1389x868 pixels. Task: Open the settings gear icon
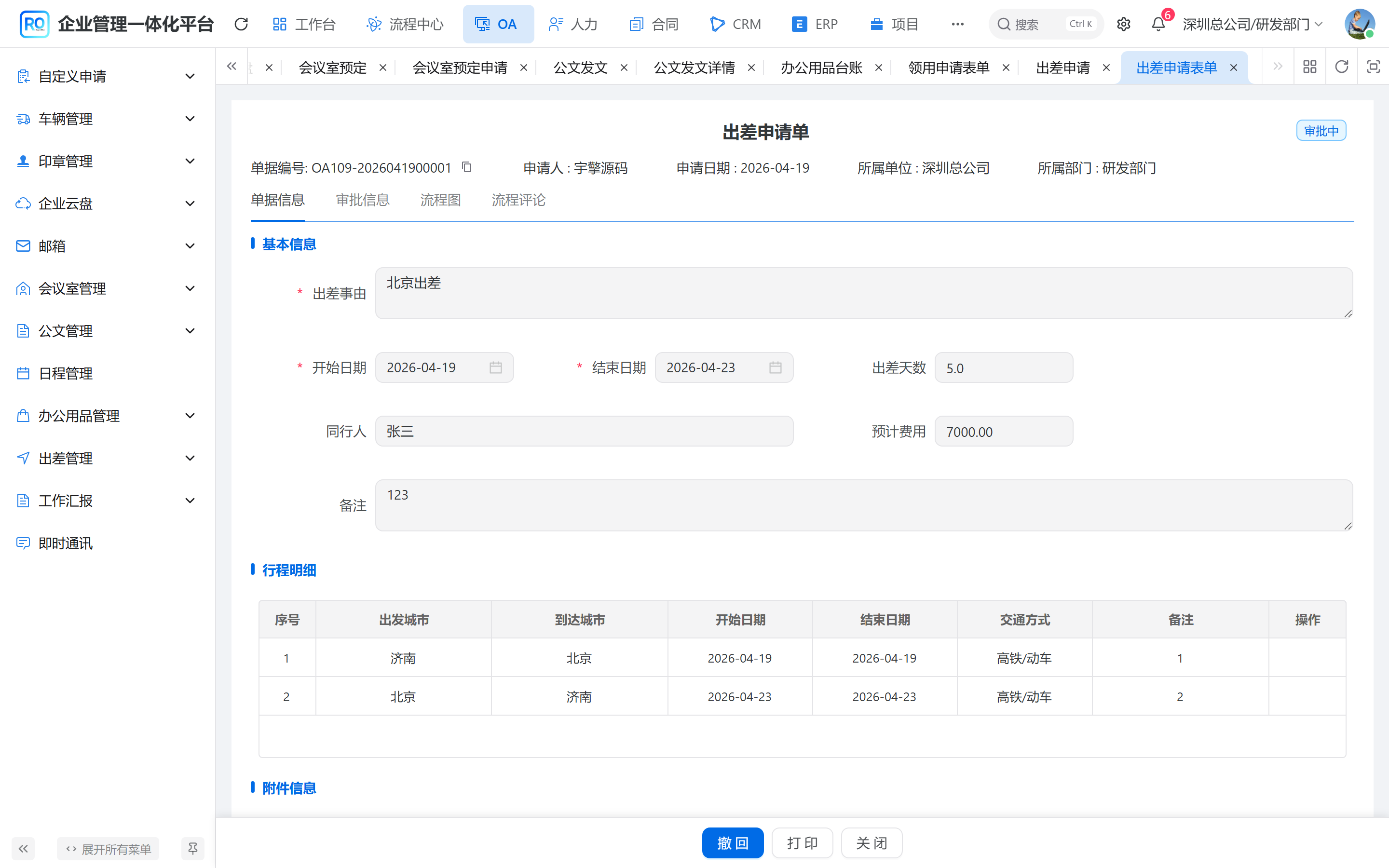(x=1123, y=24)
